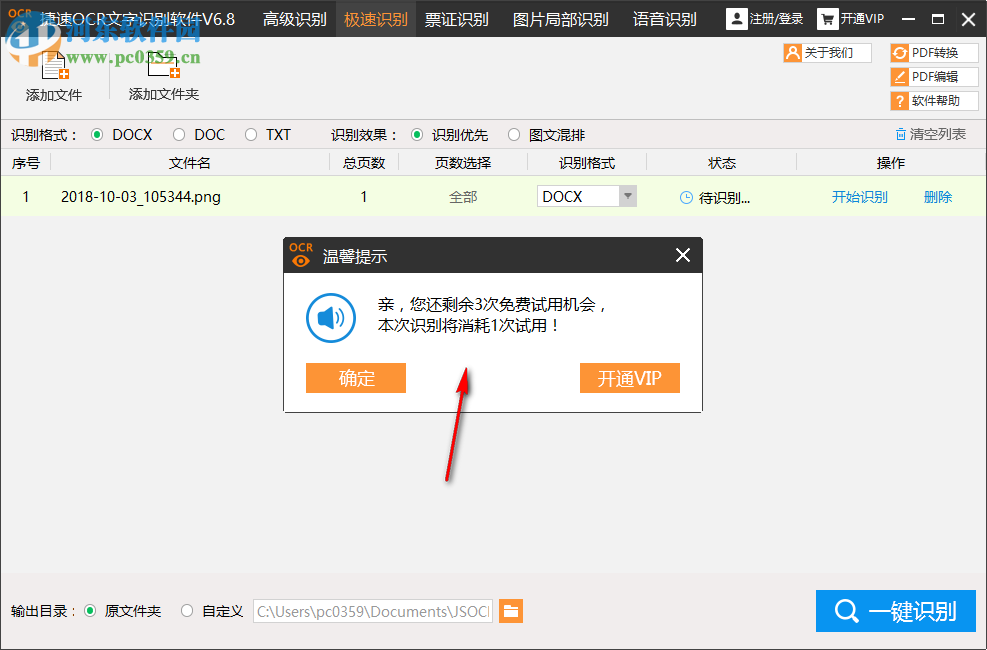Switch to the 语音识别 tab

pos(664,18)
